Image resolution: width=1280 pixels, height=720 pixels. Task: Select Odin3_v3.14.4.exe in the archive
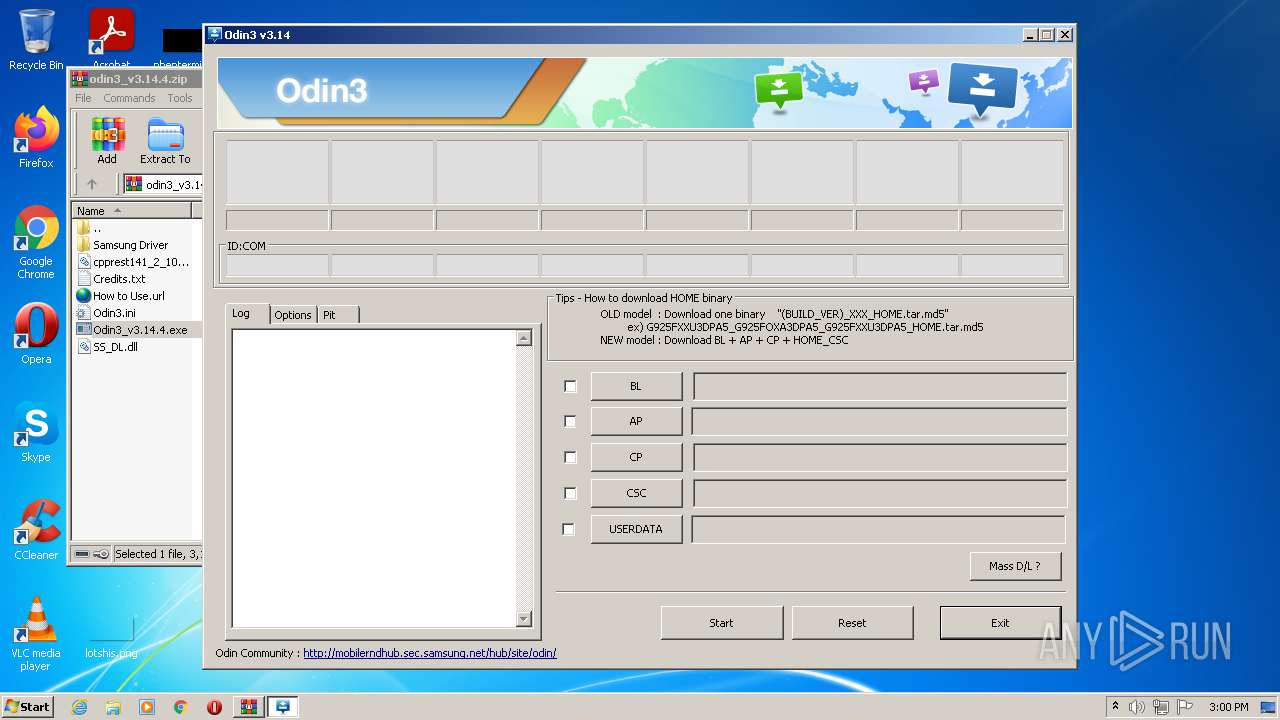pos(133,330)
